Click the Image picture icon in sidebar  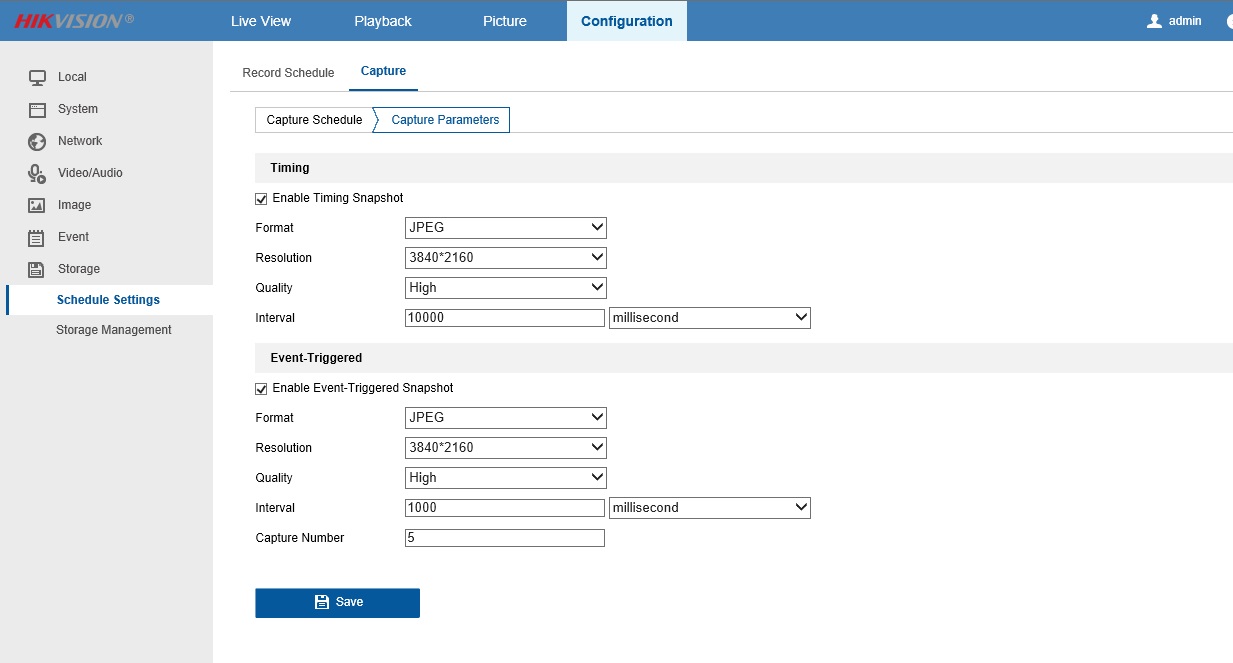tap(37, 205)
